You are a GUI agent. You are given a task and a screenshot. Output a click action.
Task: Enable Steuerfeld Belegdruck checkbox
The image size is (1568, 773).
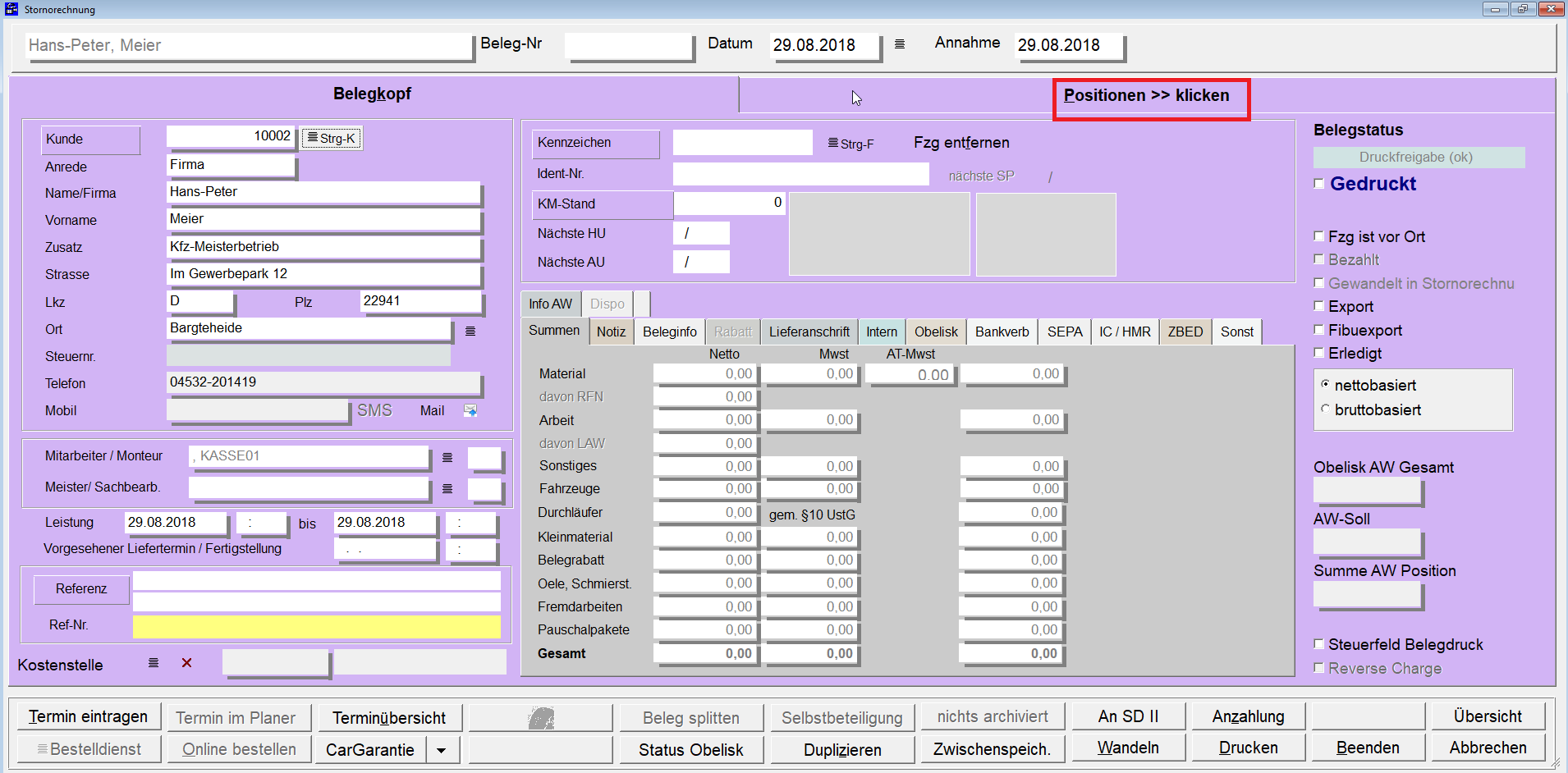[1318, 644]
